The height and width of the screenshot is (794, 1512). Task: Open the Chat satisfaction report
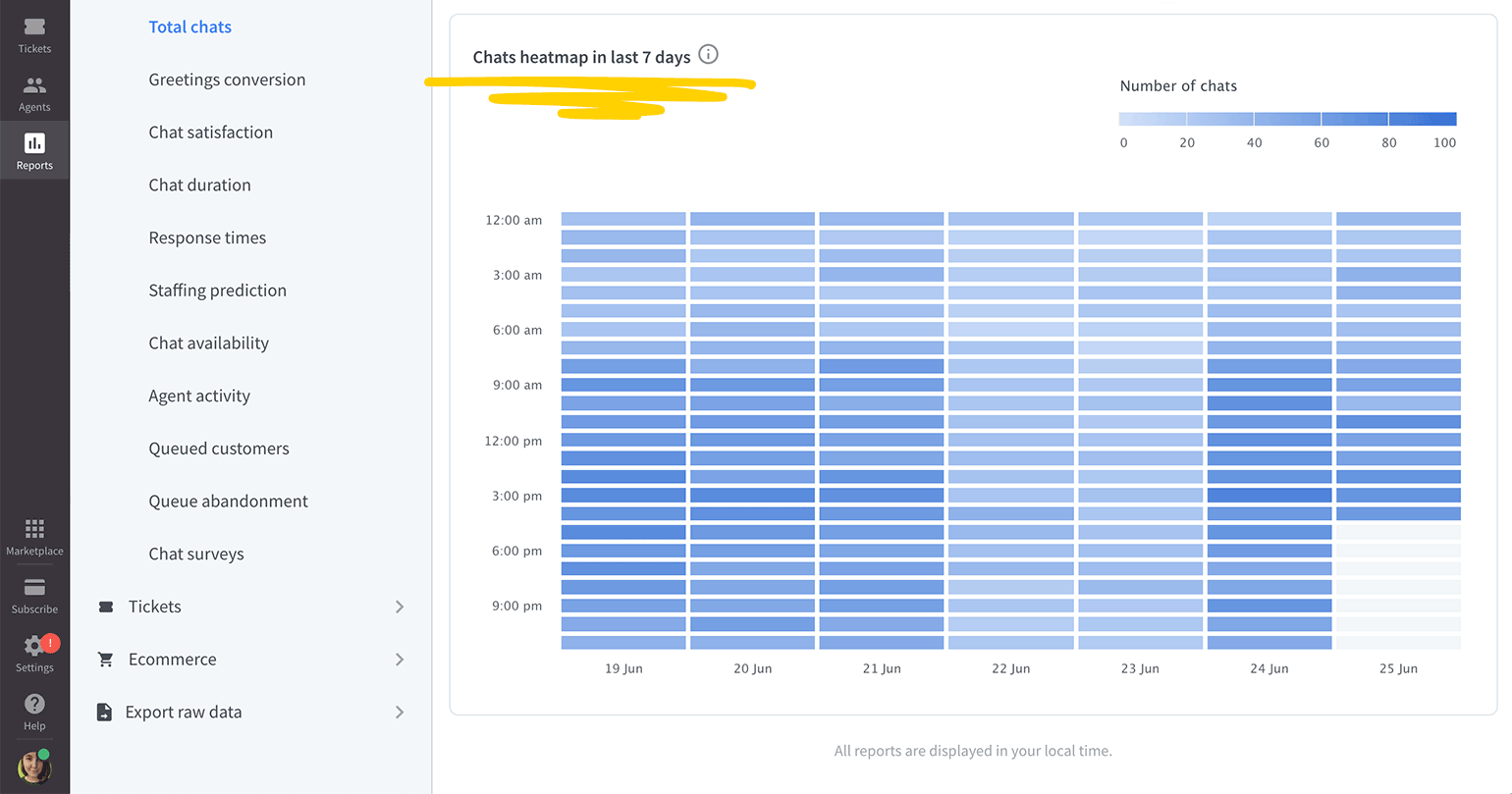tap(211, 132)
